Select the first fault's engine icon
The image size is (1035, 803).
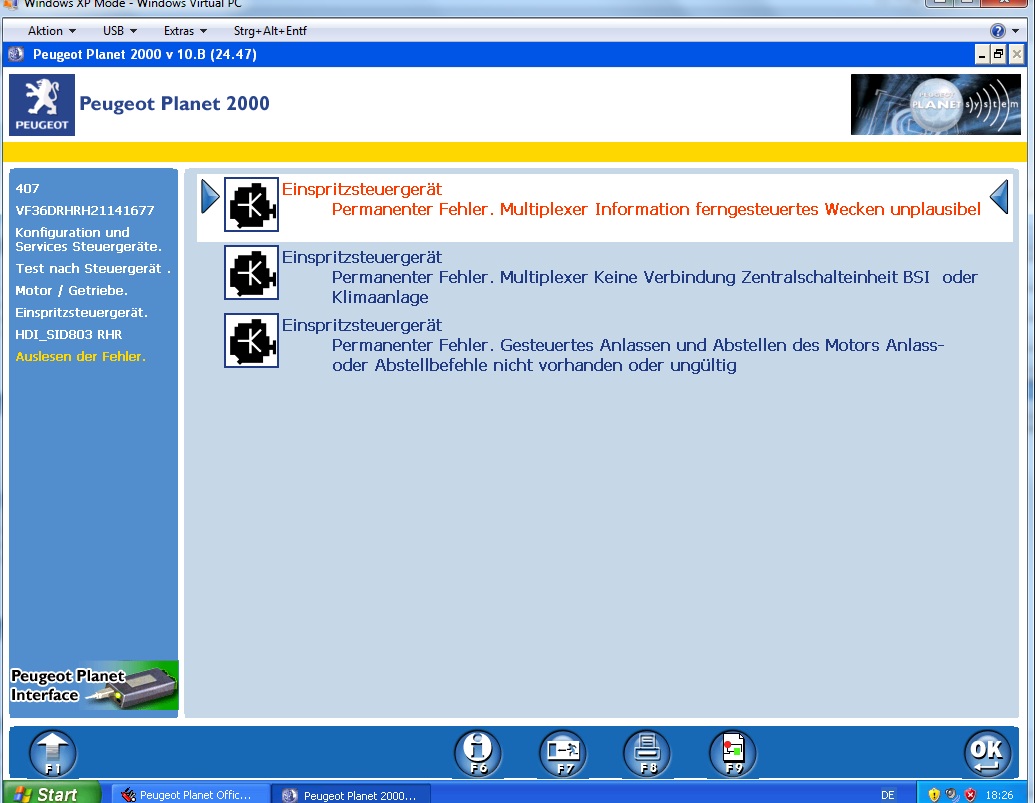point(251,204)
